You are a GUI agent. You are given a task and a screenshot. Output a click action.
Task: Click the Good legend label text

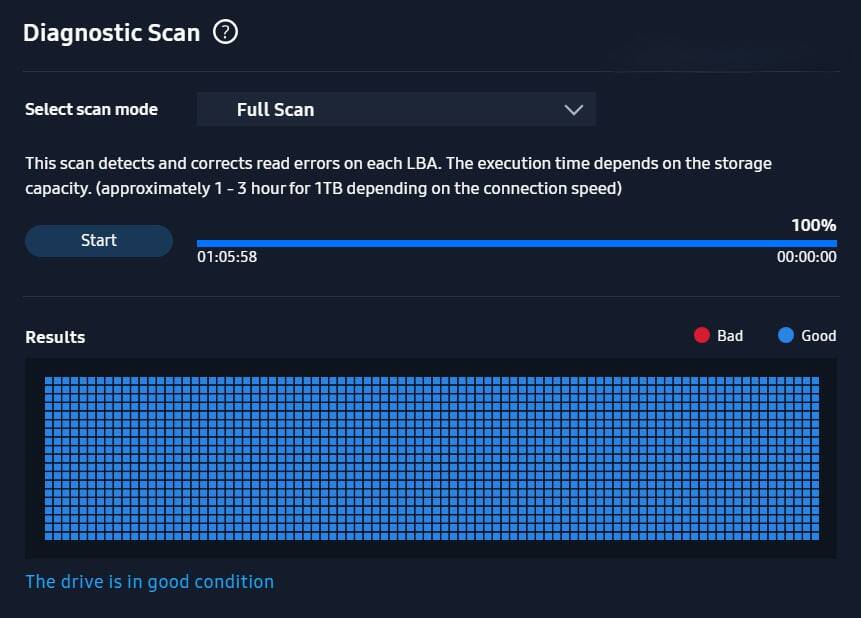[x=819, y=336]
